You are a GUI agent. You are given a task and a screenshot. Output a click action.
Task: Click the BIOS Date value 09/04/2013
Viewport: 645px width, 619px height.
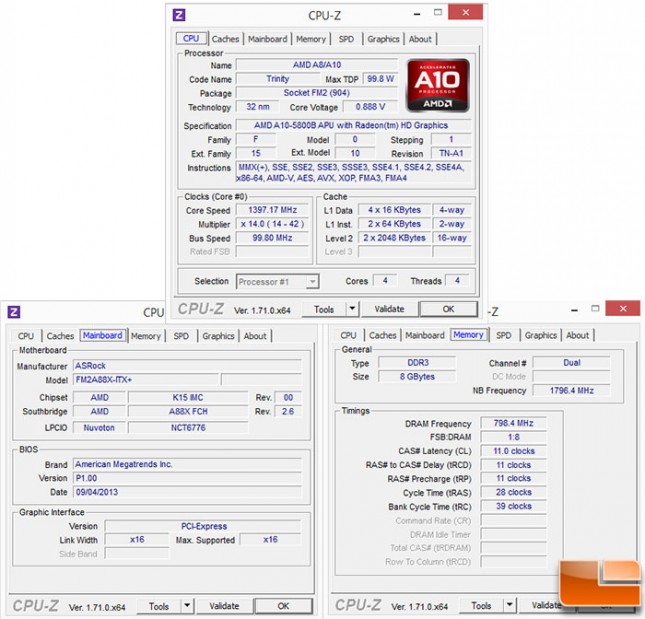(187, 492)
